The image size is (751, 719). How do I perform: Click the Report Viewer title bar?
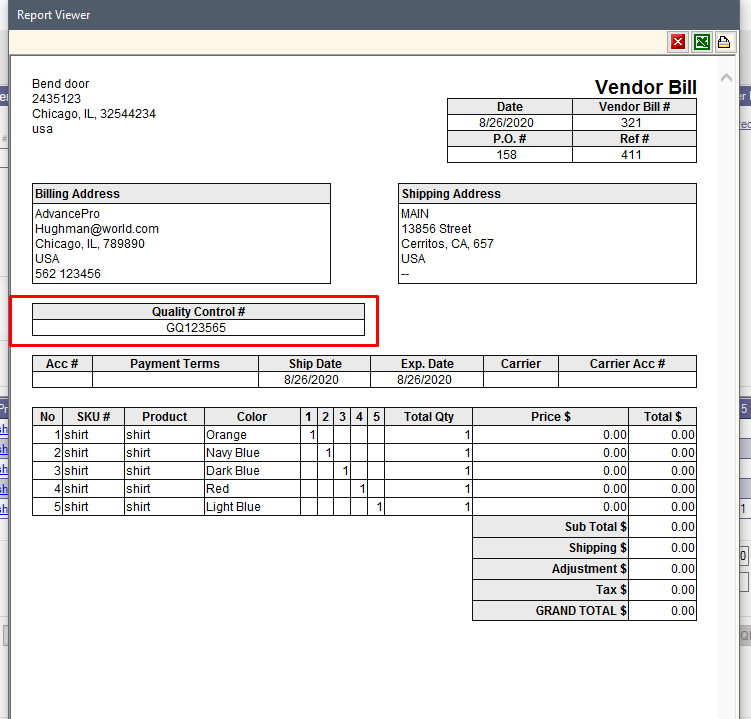(x=300, y=15)
